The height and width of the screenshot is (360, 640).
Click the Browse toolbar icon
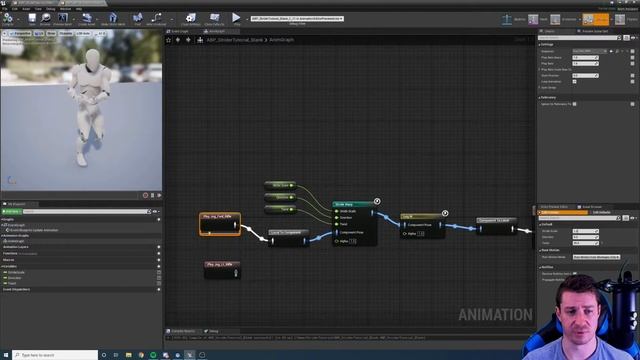[x=45, y=18]
